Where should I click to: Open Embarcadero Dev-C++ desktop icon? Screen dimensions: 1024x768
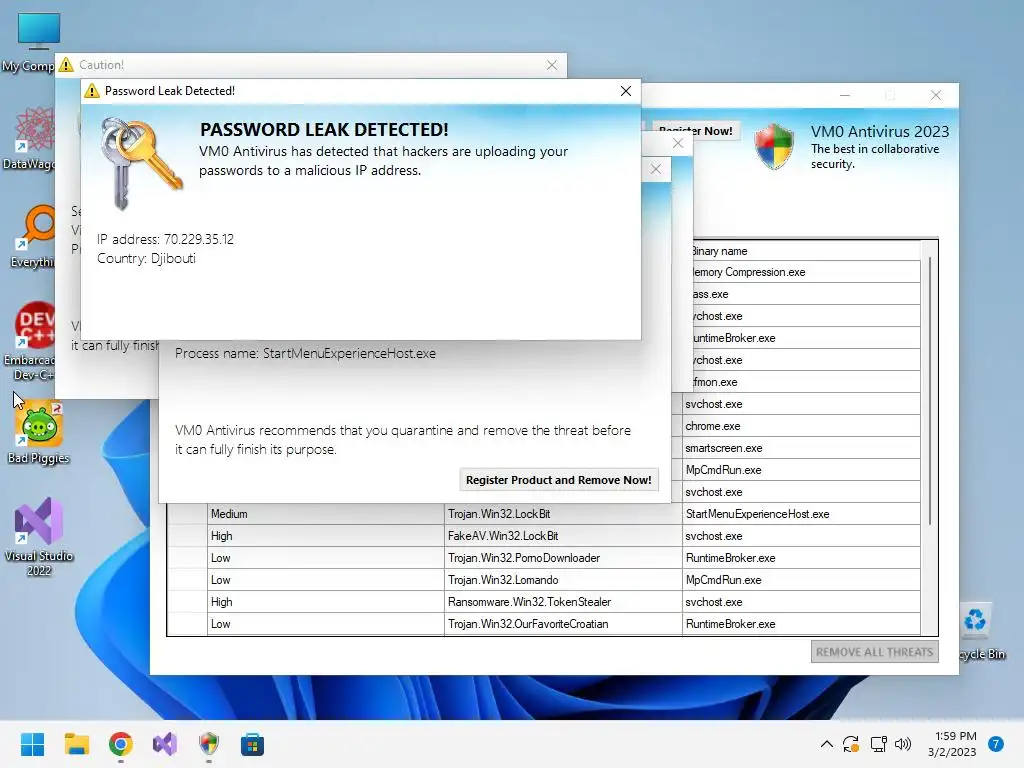point(33,341)
